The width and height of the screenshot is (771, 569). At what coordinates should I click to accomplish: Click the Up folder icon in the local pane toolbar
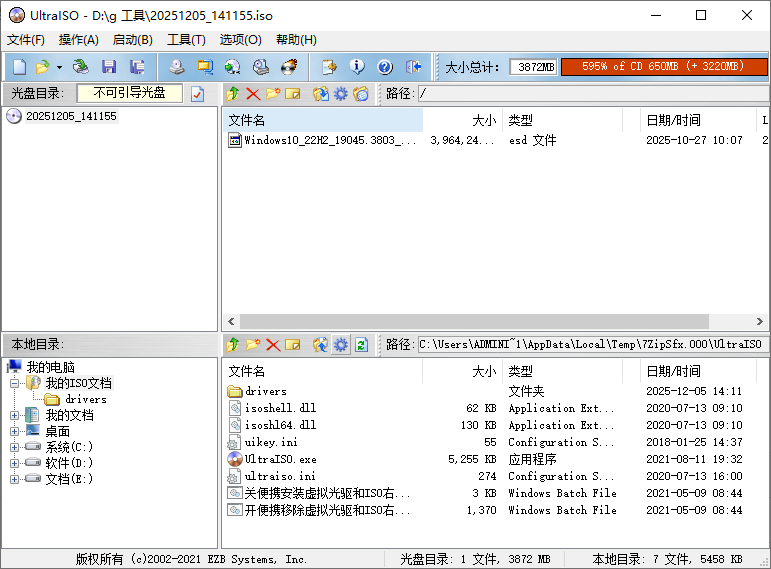click(x=233, y=345)
